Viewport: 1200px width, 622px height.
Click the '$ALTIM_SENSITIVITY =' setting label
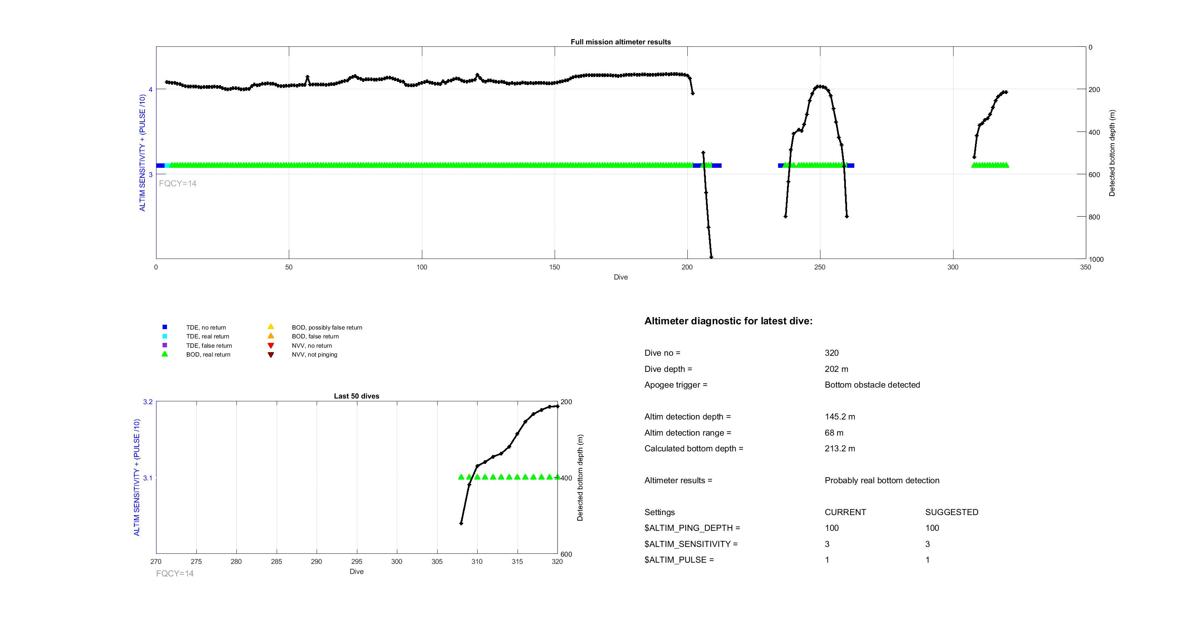pyautogui.click(x=692, y=544)
